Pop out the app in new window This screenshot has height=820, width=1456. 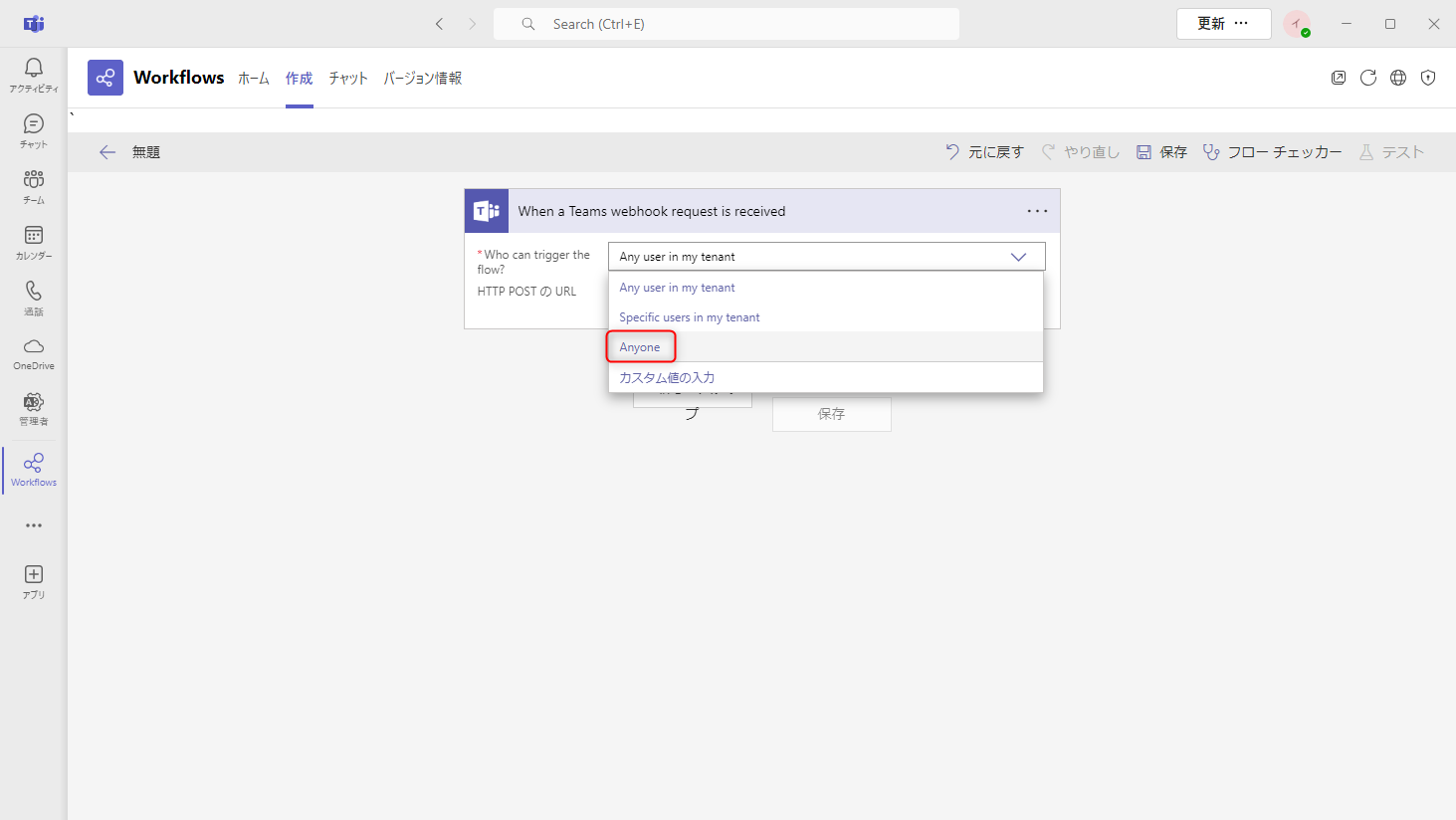[x=1339, y=78]
